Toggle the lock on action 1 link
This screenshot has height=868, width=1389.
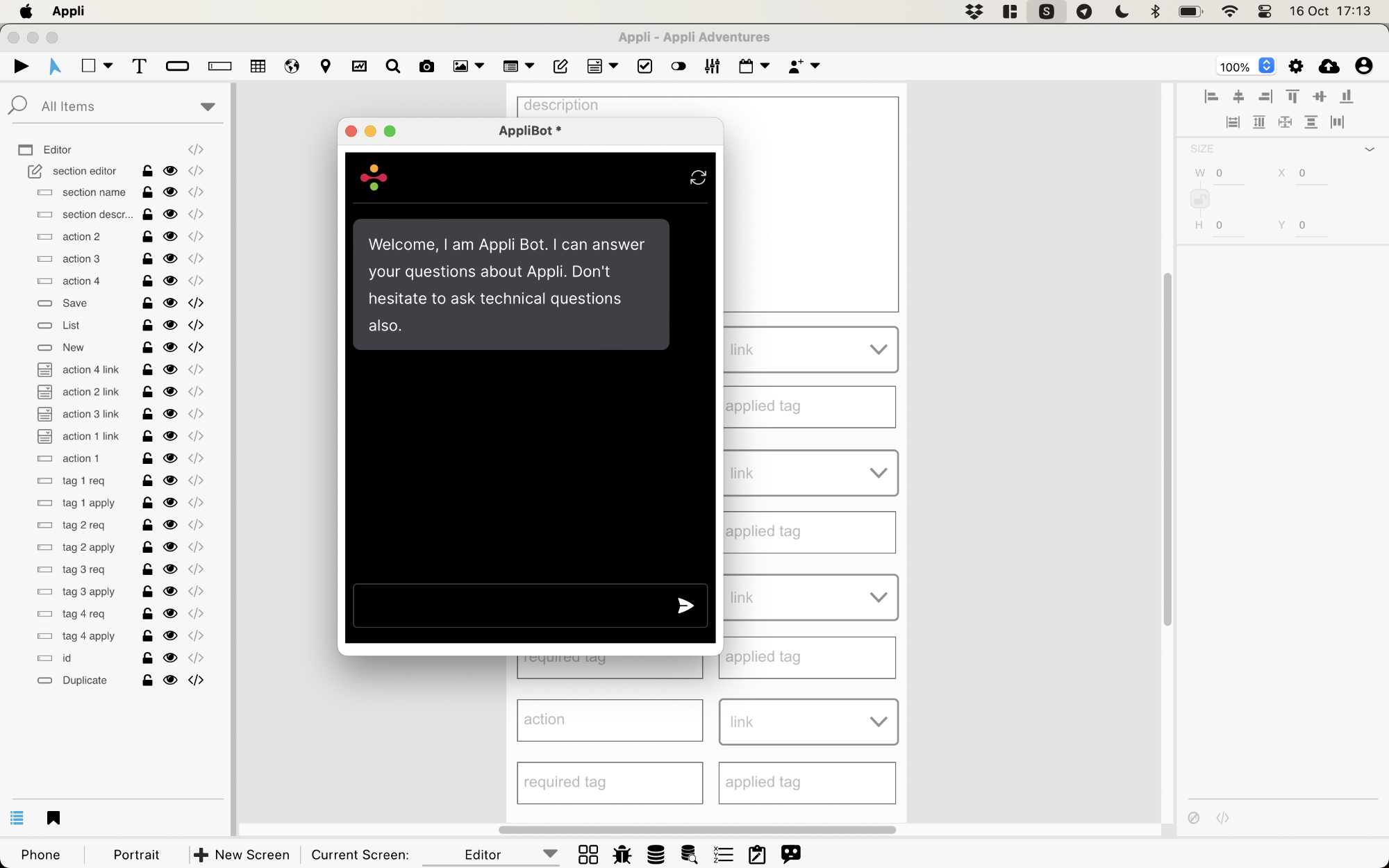click(147, 436)
